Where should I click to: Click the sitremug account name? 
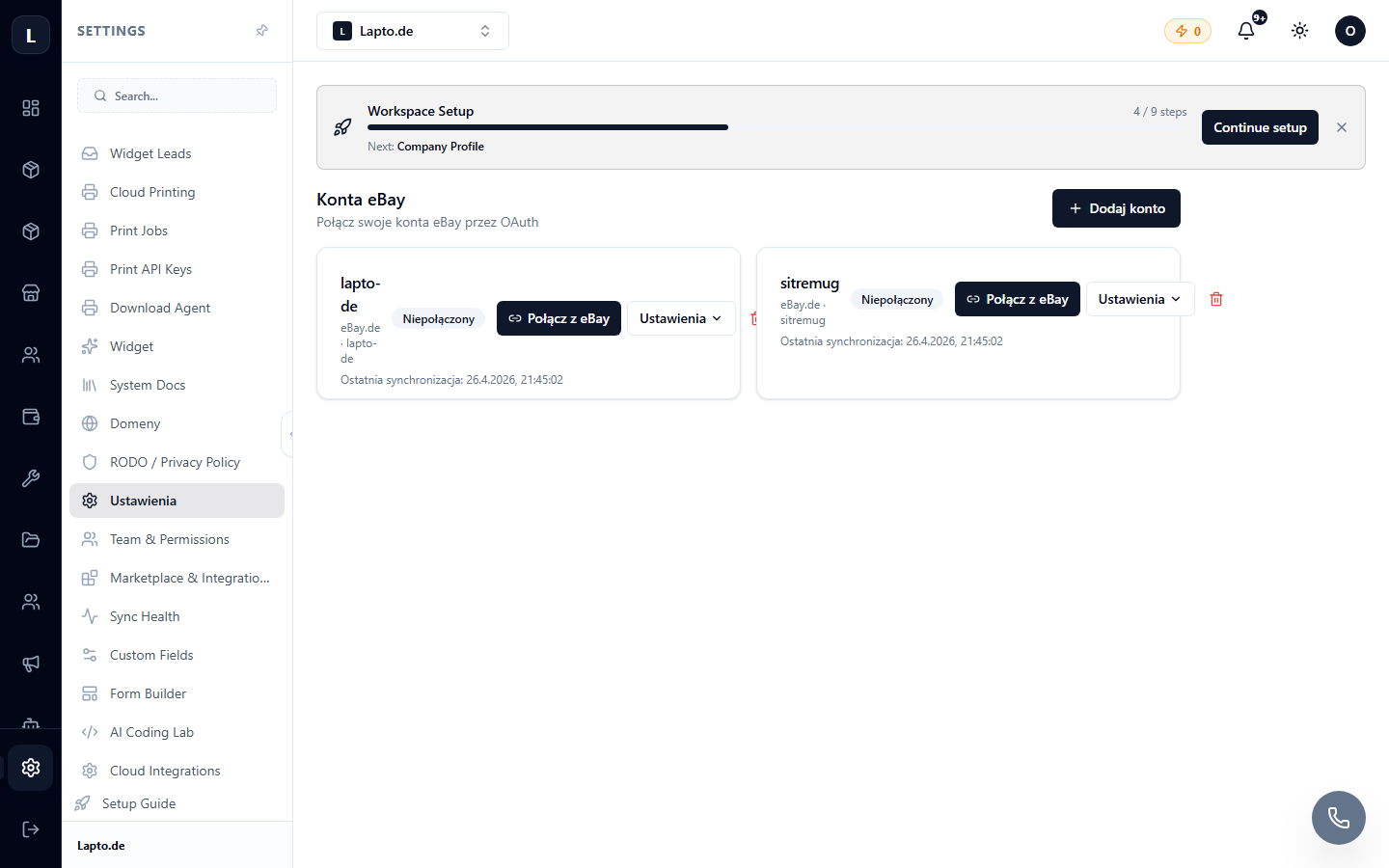coord(809,284)
